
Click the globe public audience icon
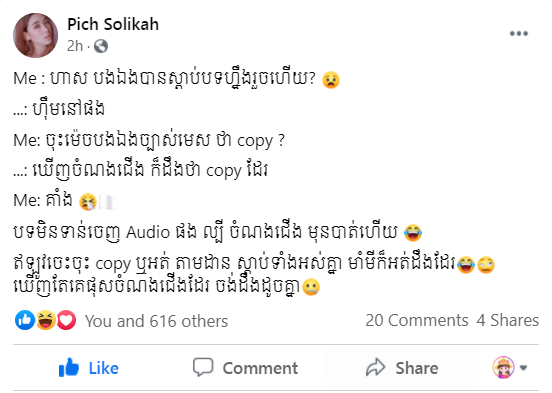pos(101,46)
